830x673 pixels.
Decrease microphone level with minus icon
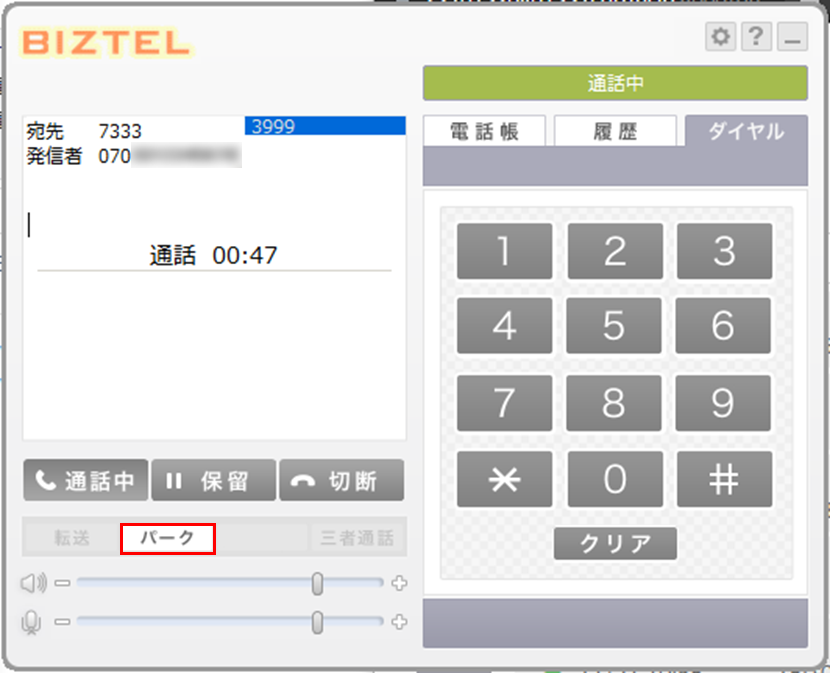(x=62, y=622)
